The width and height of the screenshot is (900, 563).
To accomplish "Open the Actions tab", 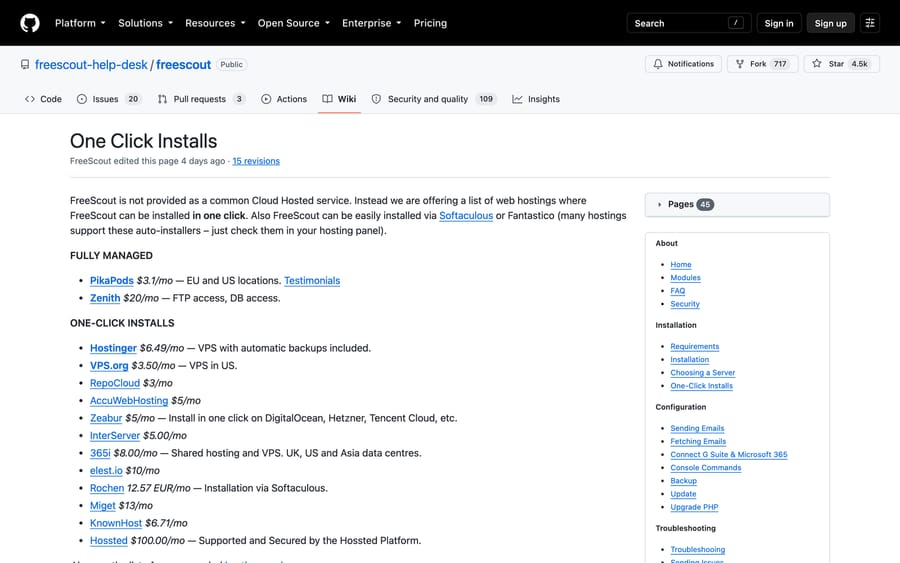I will click(x=284, y=99).
